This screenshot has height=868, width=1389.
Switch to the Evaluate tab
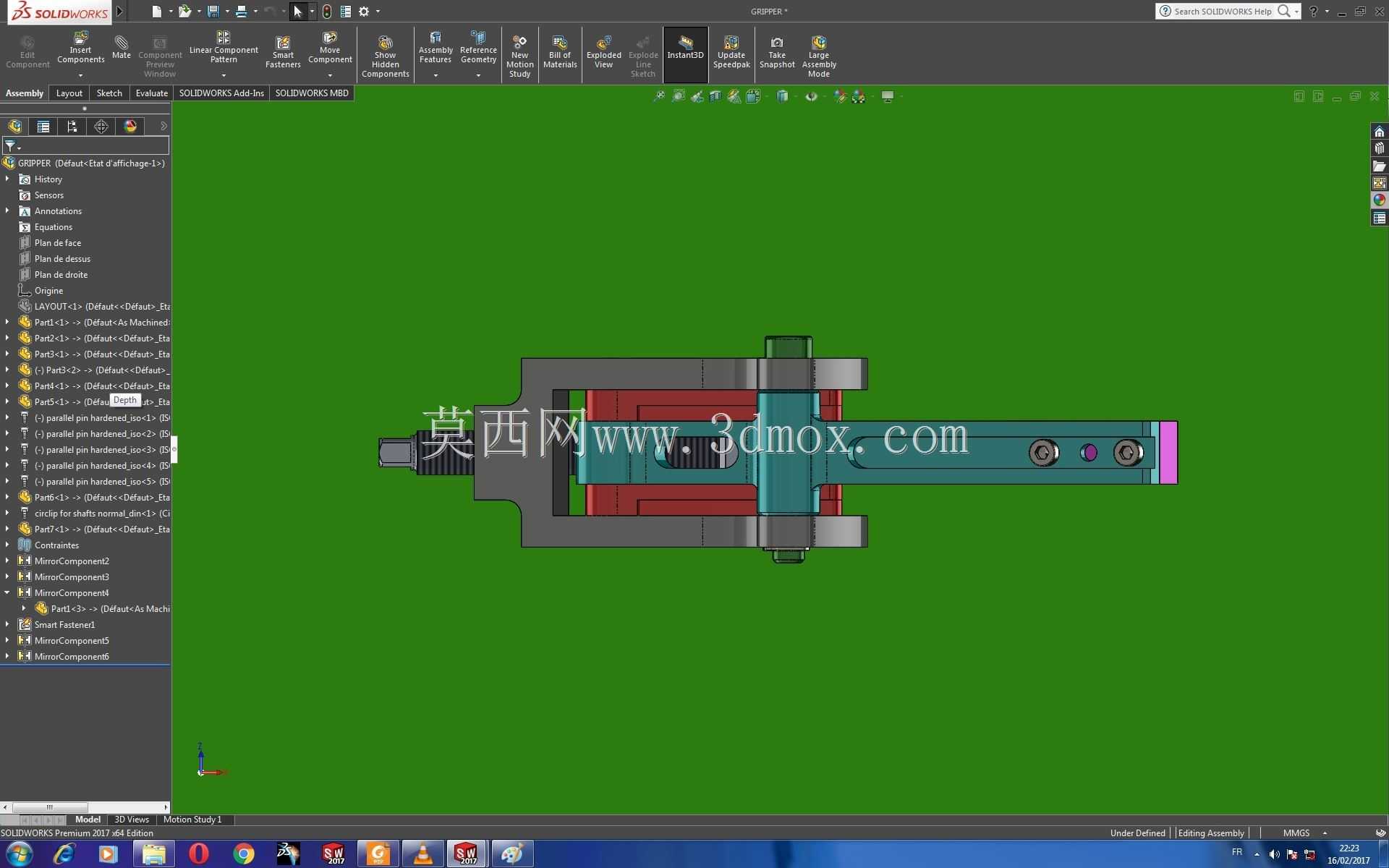point(152,93)
